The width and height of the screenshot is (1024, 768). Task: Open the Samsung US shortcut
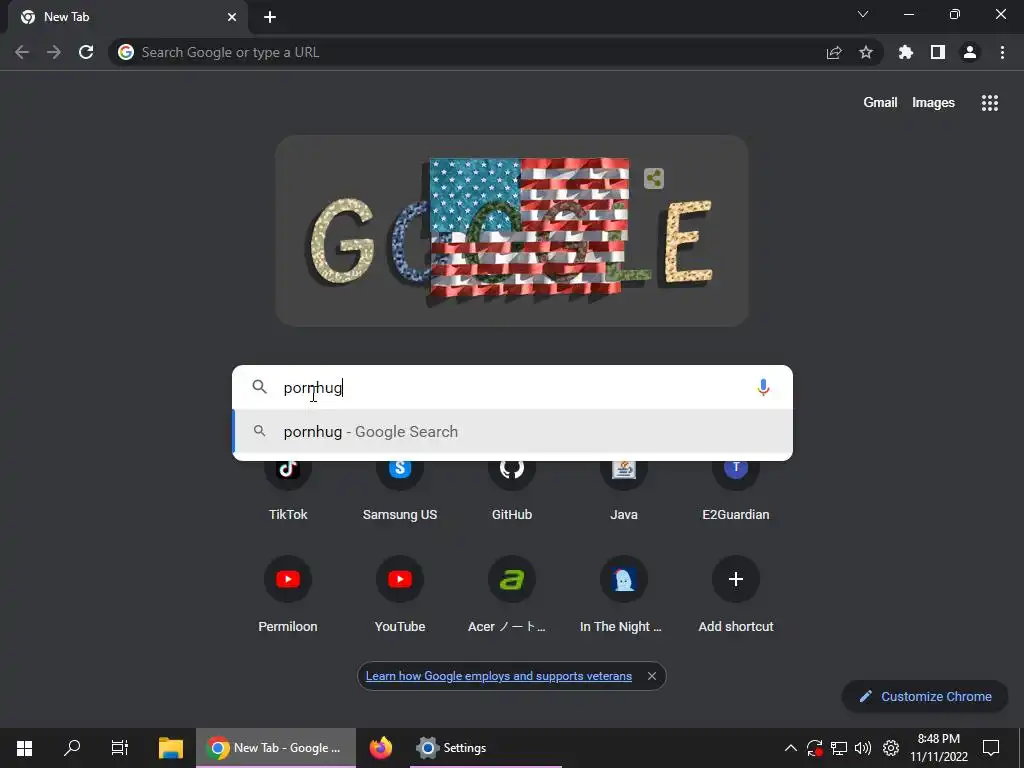point(400,489)
